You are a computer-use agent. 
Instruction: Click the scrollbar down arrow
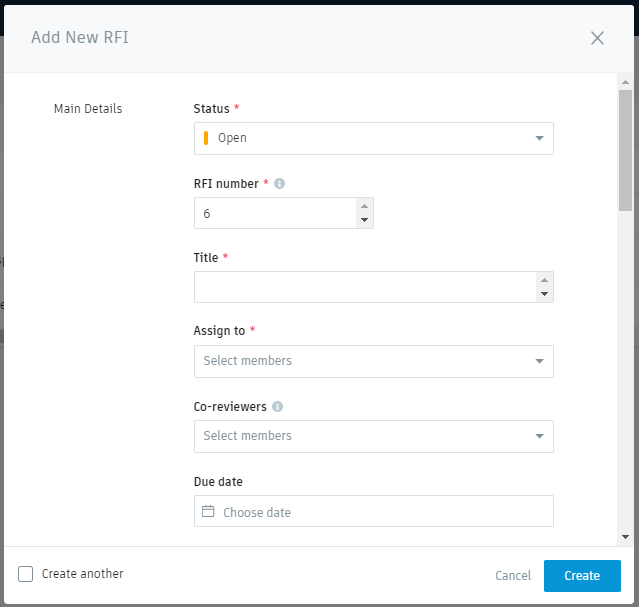pos(625,537)
